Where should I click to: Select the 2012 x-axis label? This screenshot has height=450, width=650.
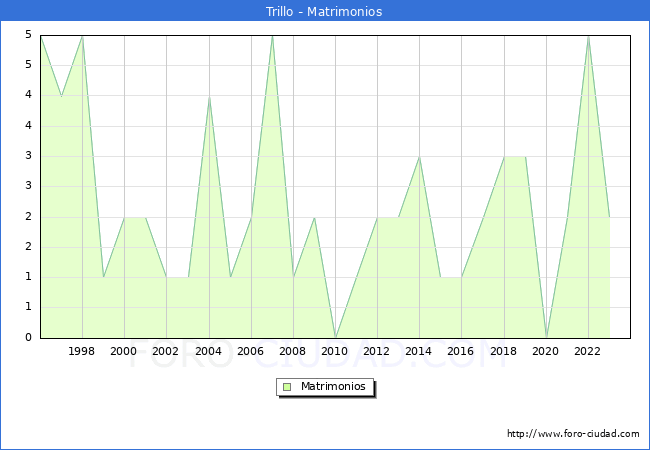coord(376,351)
